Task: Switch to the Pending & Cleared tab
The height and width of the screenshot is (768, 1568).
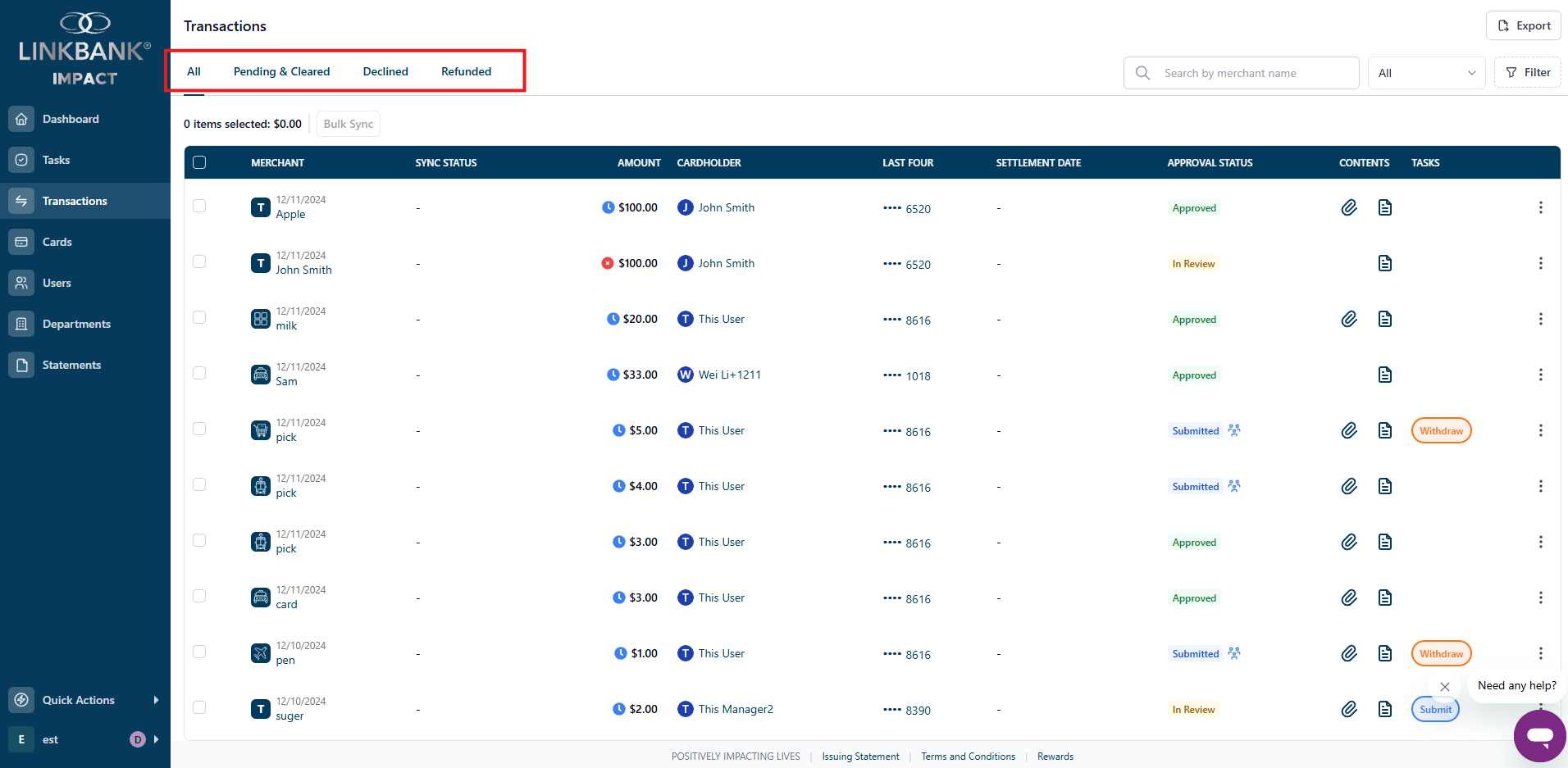Action: [x=281, y=71]
